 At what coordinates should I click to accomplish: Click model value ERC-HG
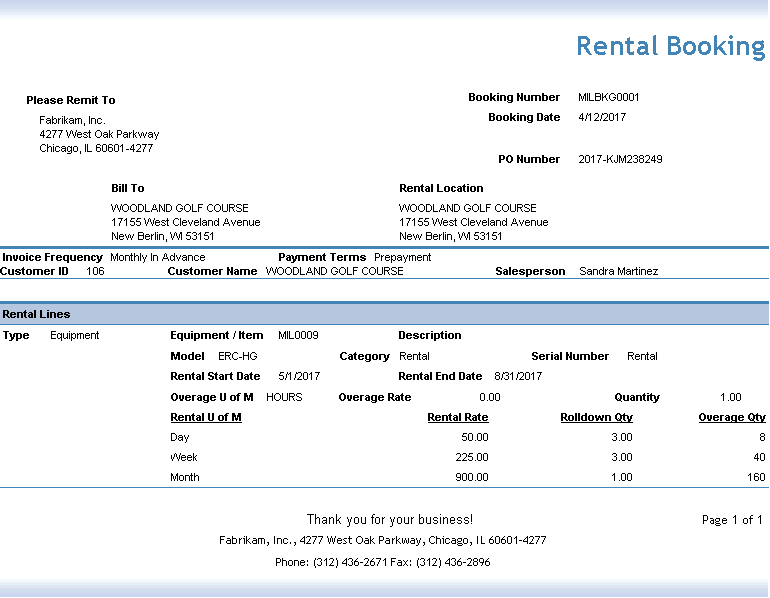click(x=238, y=356)
